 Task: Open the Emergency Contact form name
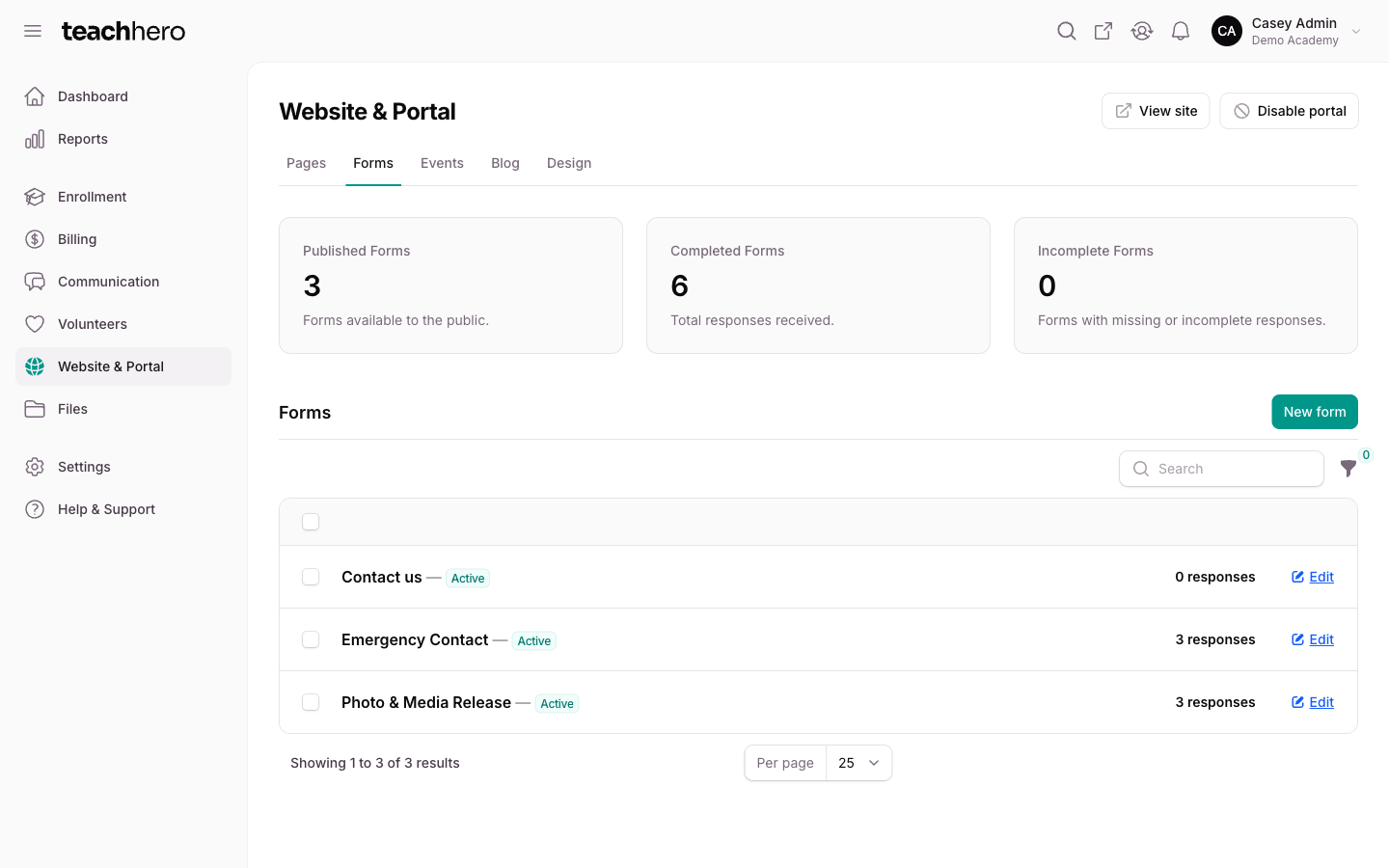[x=415, y=639]
